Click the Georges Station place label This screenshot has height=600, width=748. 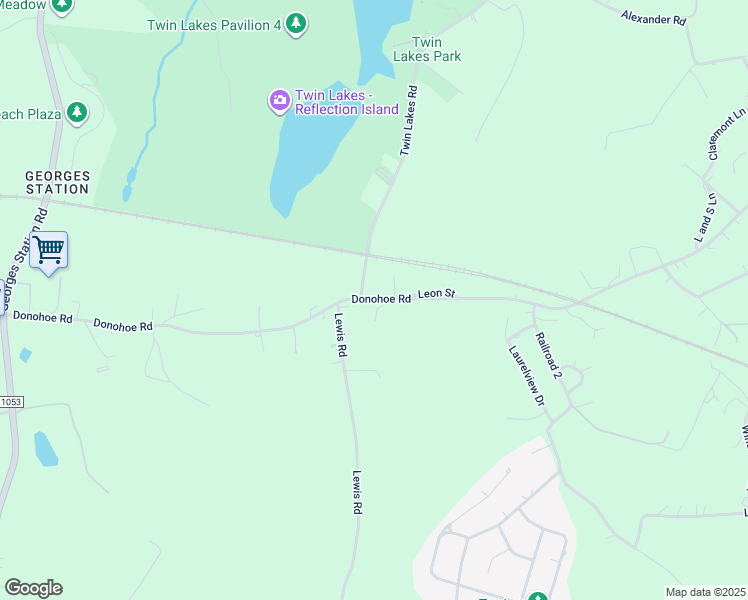[x=57, y=183]
